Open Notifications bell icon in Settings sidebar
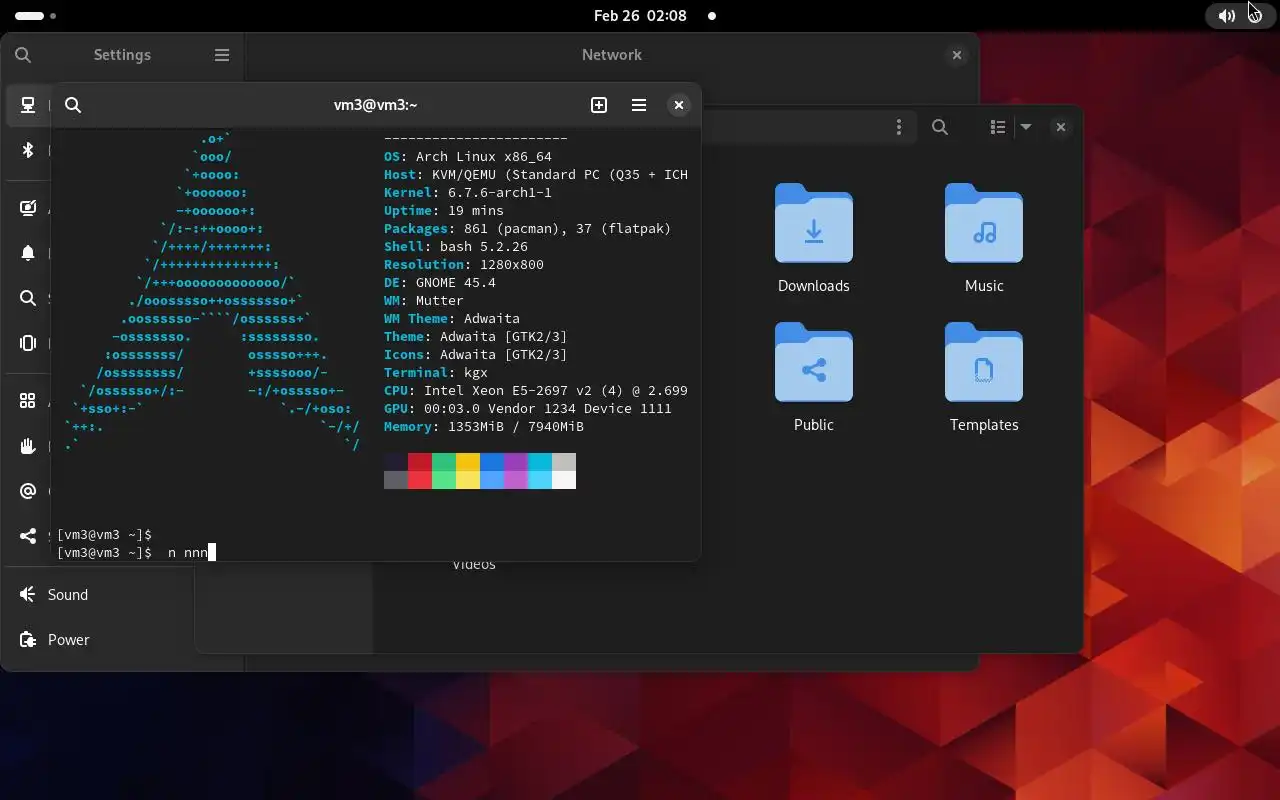 (x=28, y=253)
